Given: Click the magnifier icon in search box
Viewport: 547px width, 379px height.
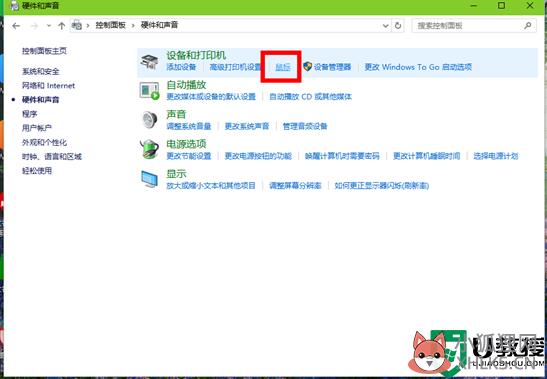Looking at the screenshot, I should 527,25.
